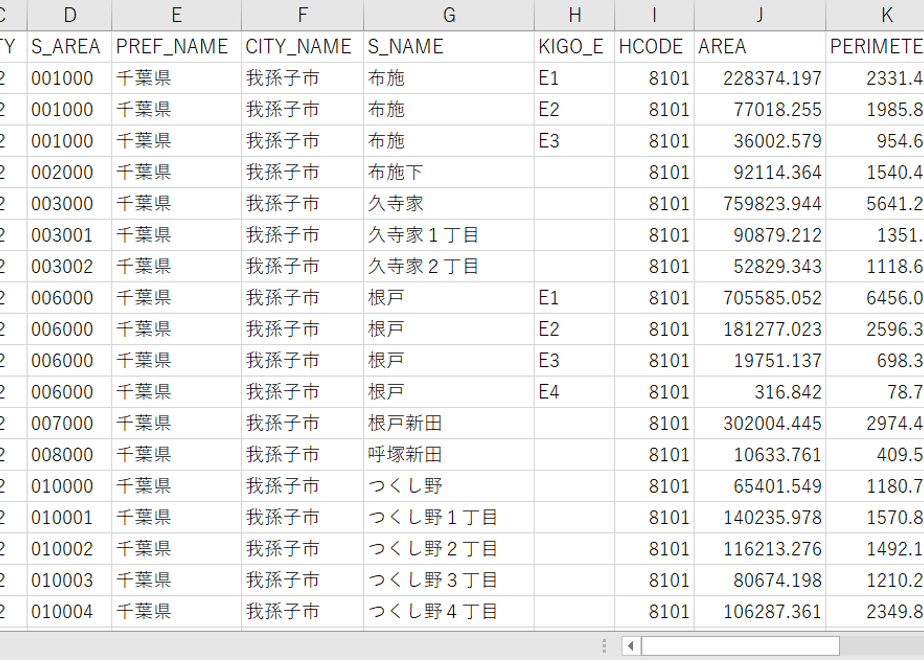Select the 布施下 name cell
Screen dimensions: 924x660
coord(449,172)
